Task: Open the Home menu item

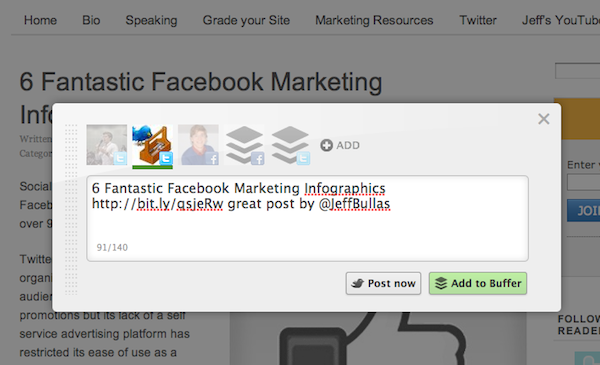Action: (40, 20)
